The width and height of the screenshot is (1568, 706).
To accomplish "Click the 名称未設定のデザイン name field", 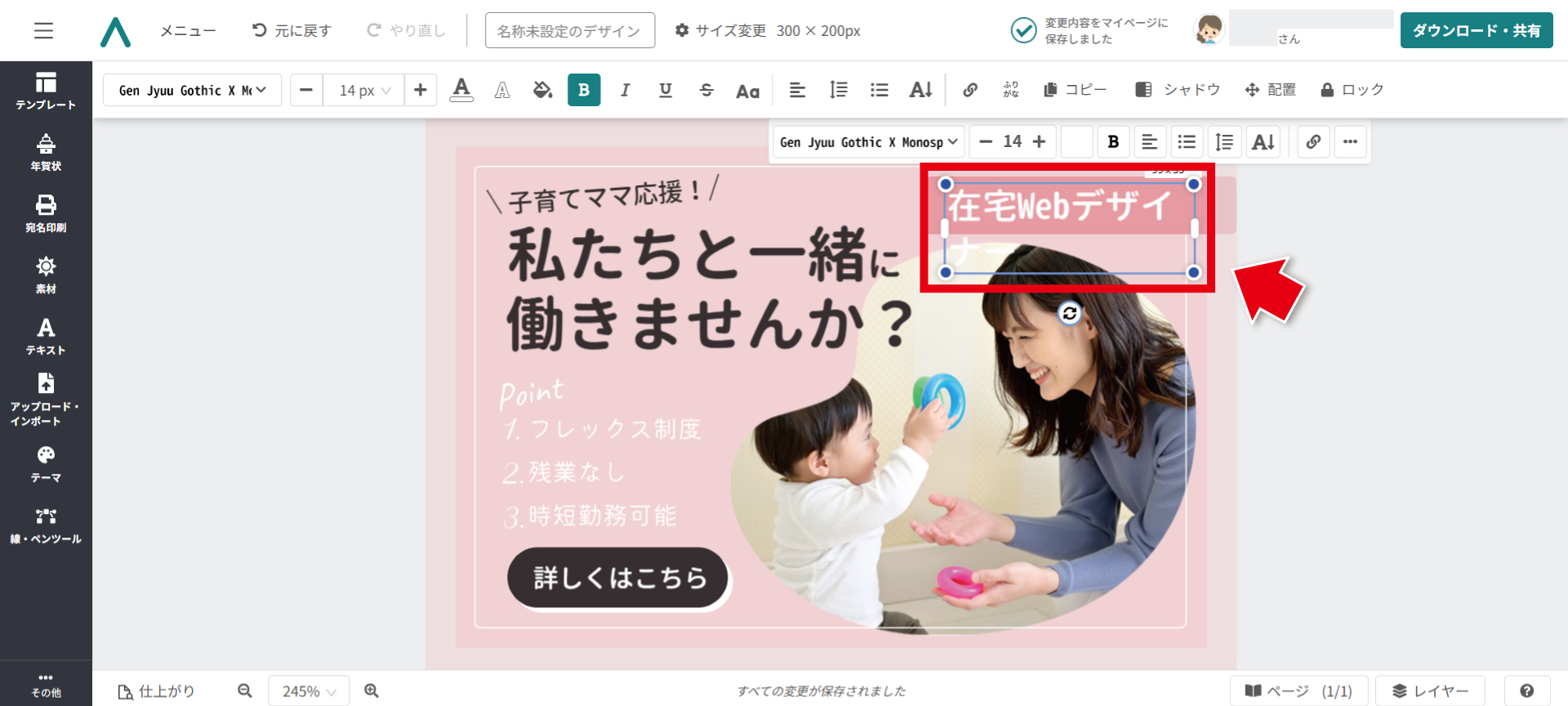I will click(570, 30).
